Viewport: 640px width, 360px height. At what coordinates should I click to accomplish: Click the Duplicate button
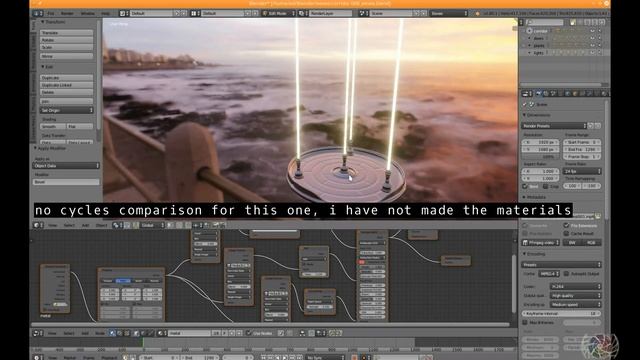coord(67,78)
